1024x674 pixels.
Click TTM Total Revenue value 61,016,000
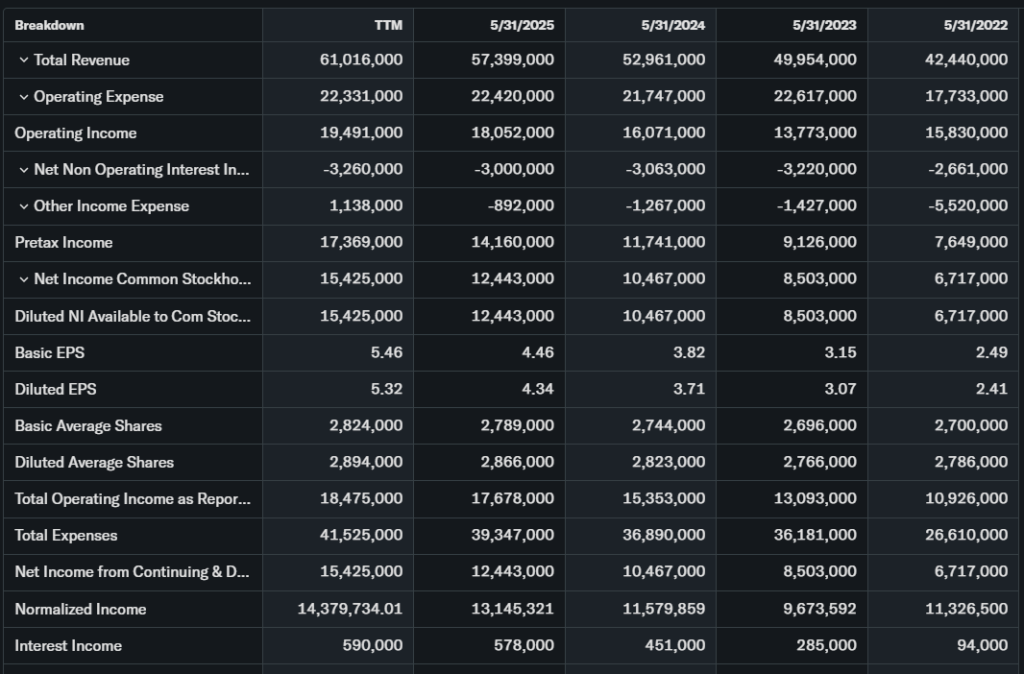(x=361, y=60)
